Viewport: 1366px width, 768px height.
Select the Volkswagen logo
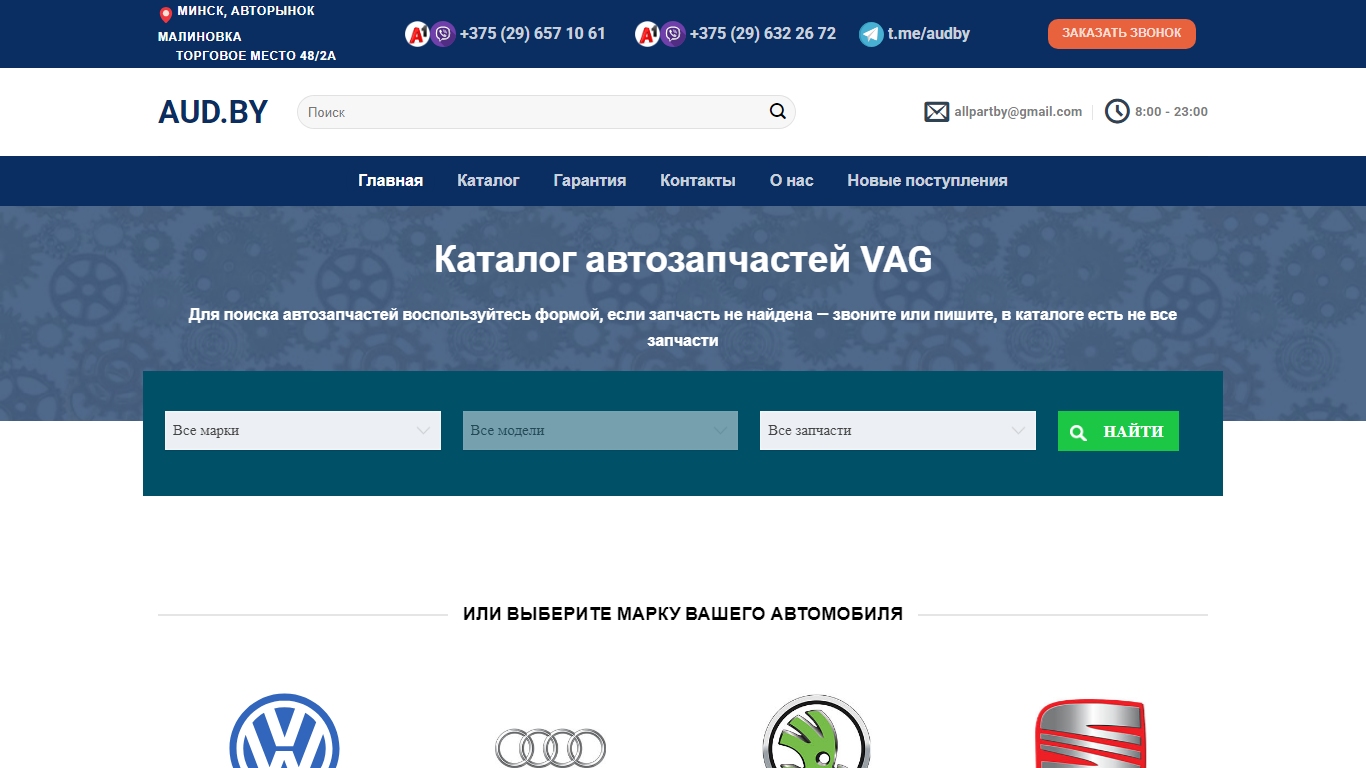284,731
